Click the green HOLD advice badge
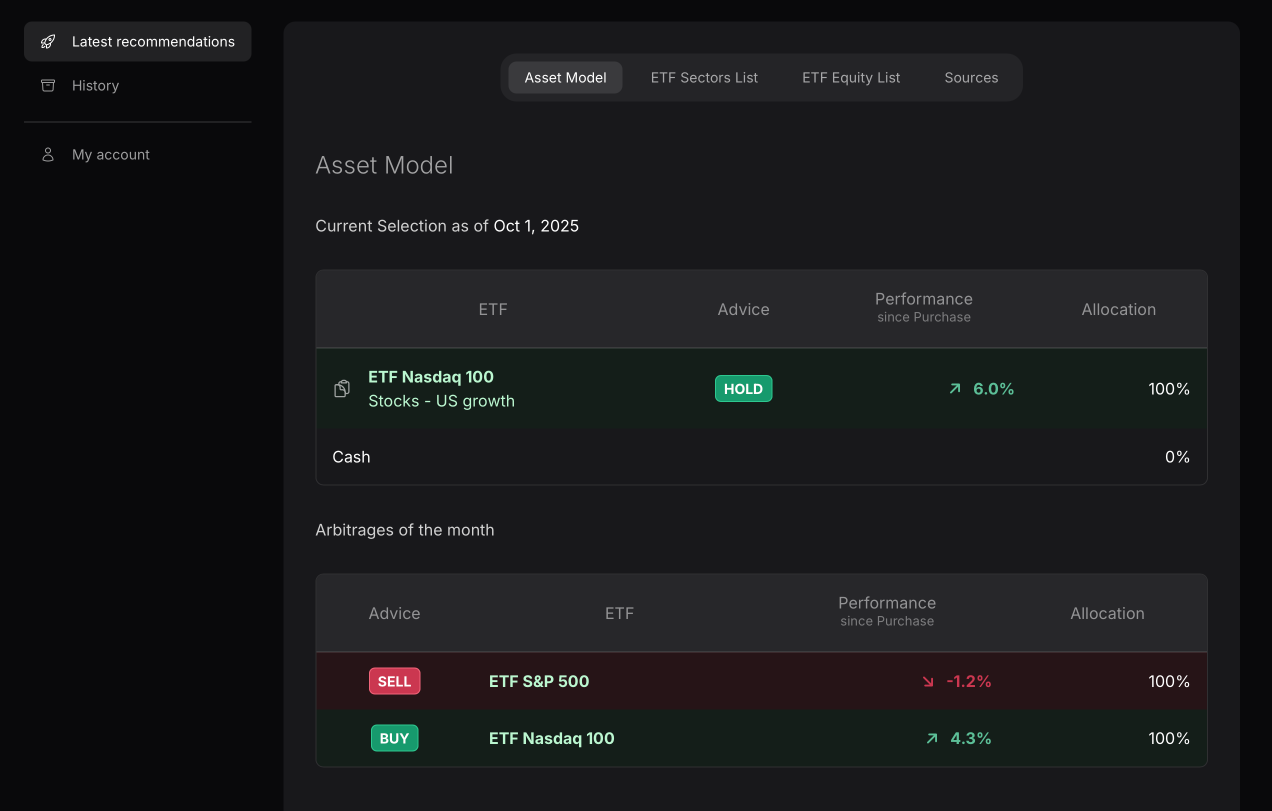1272x811 pixels. (x=743, y=389)
